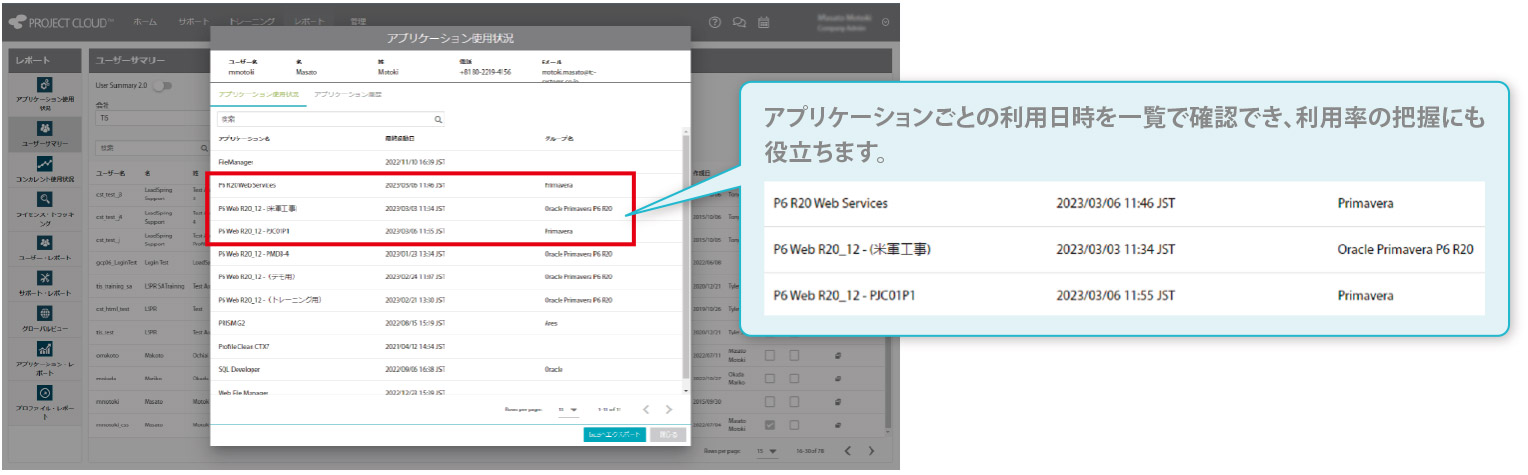Open the help question-mark icon in header
Screen dimensions: 1528x475
pos(715,22)
